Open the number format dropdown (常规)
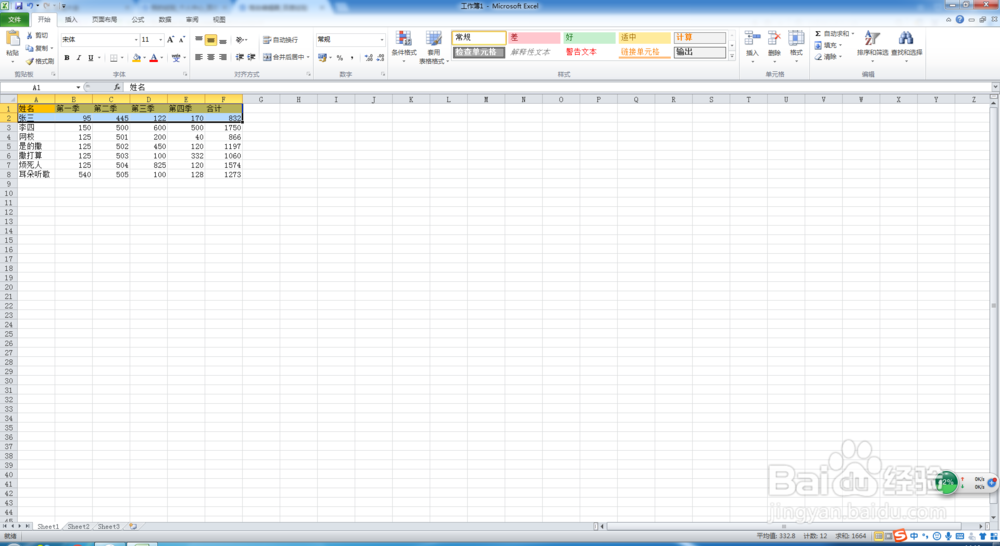The image size is (1000, 546). point(382,40)
